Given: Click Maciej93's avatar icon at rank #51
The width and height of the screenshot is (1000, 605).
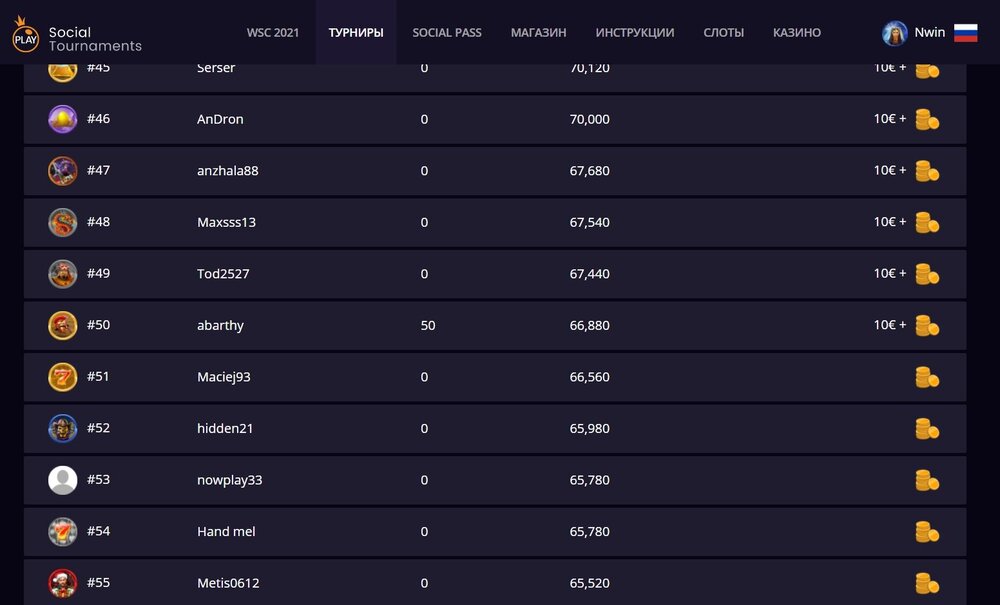Looking at the screenshot, I should 63,377.
